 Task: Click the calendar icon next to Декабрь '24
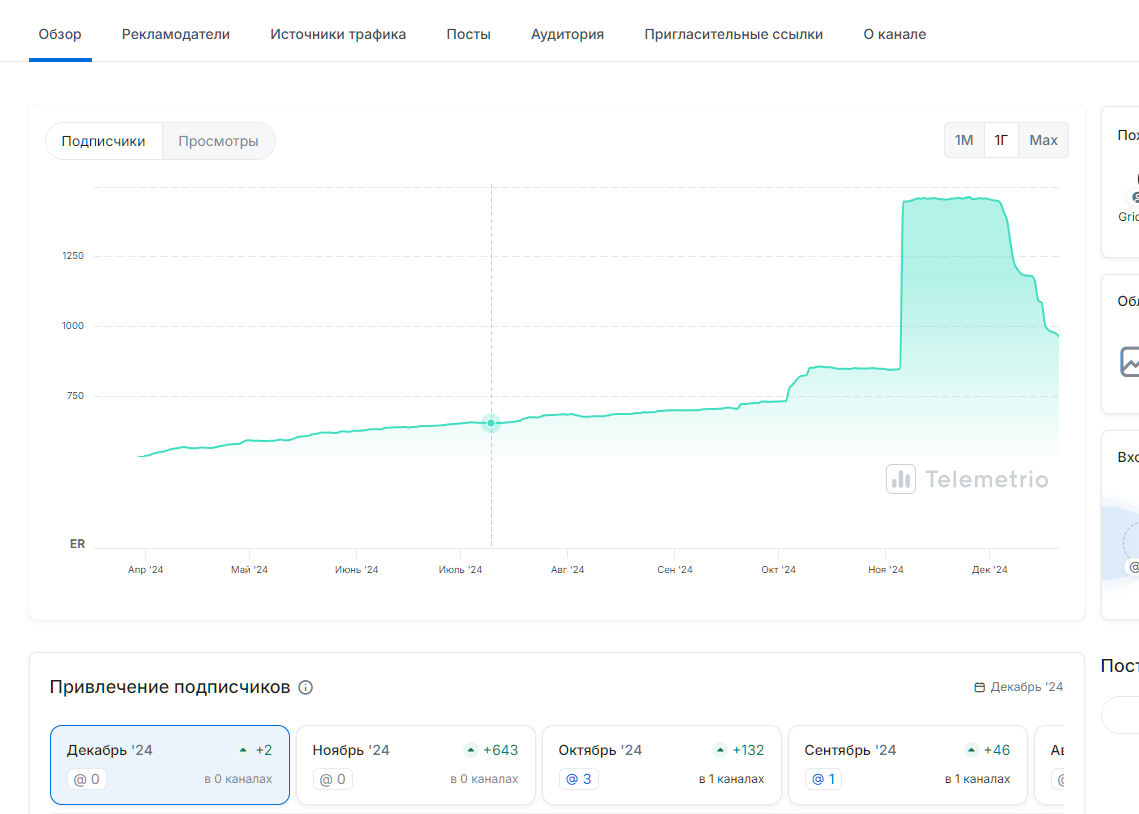[x=979, y=688]
